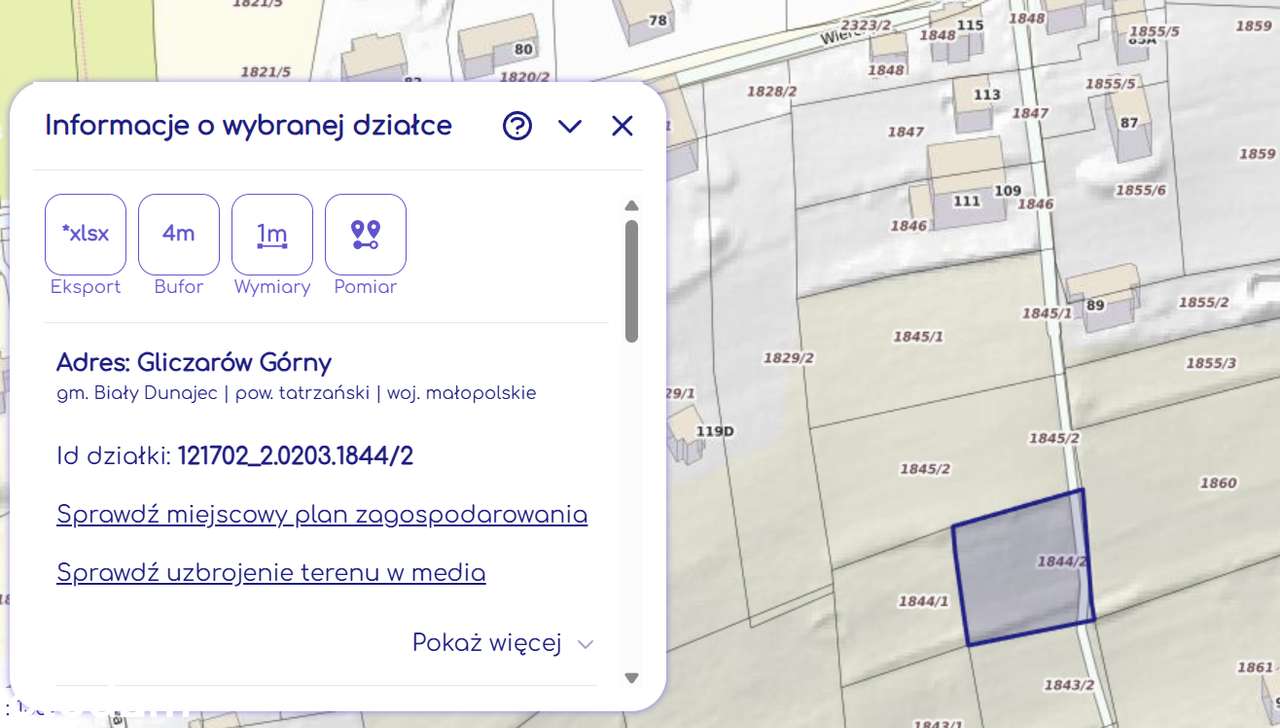The image size is (1280, 728).
Task: Select parcel 1845/2 left of the path
Action: [x=924, y=469]
